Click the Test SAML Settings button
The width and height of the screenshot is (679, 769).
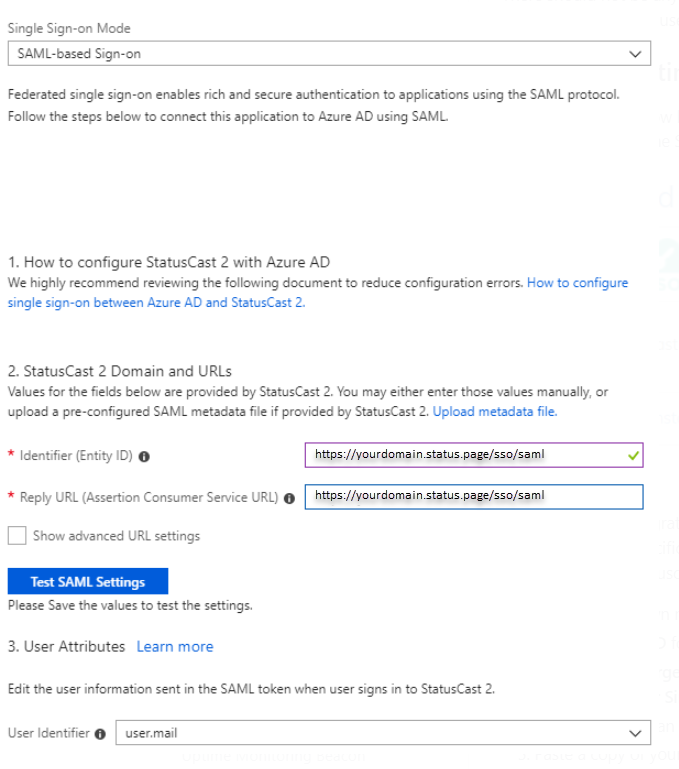point(88,581)
